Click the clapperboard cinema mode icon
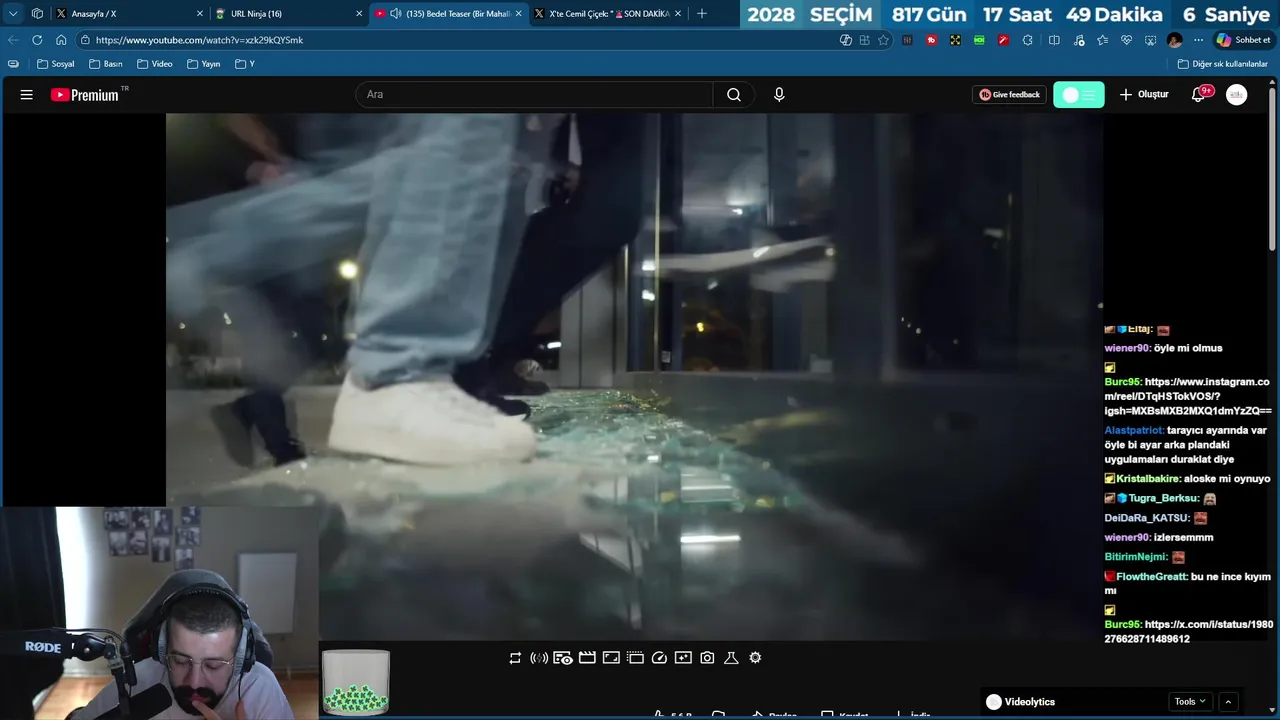The height and width of the screenshot is (720, 1280). click(587, 658)
